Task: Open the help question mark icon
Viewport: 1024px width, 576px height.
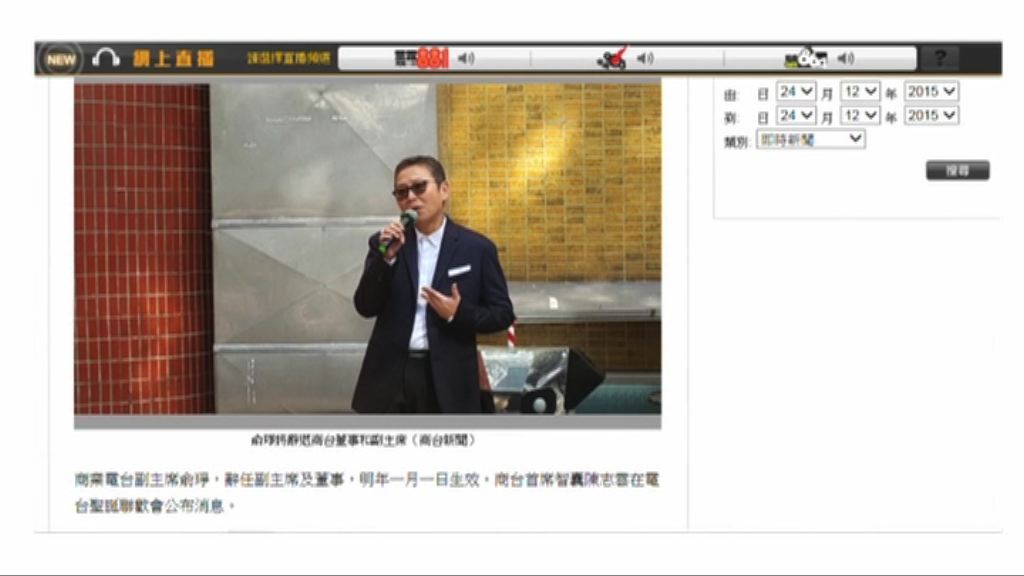Action: click(938, 58)
